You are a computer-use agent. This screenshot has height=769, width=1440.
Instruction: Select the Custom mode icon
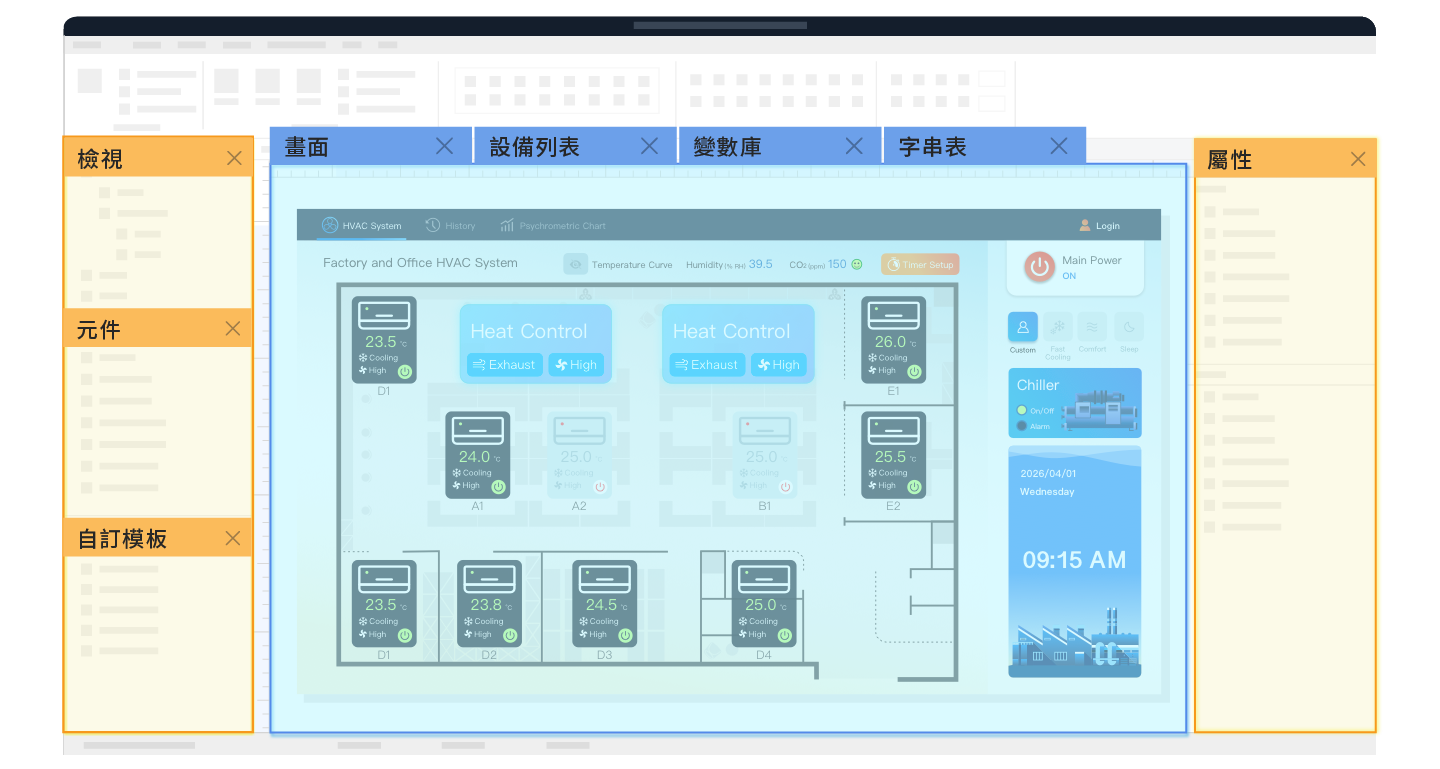click(x=1023, y=327)
